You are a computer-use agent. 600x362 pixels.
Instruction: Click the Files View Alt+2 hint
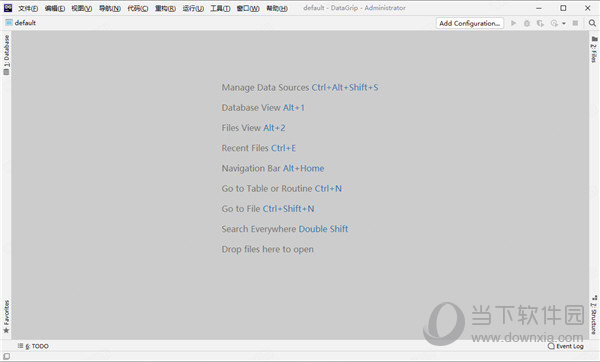[253, 128]
